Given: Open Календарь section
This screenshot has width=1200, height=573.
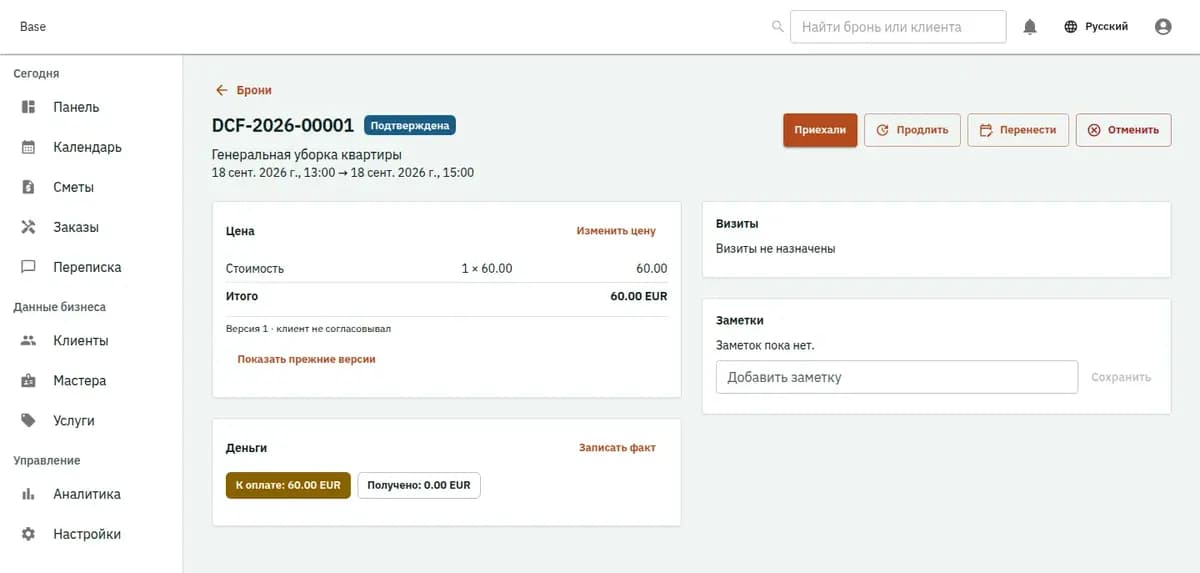Looking at the screenshot, I should tap(91, 147).
